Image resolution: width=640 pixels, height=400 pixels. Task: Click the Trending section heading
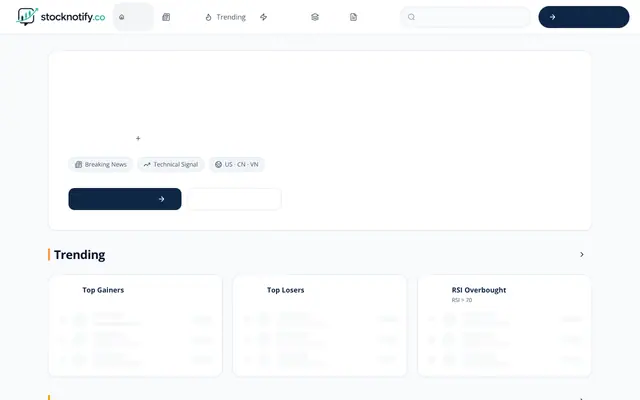[80, 254]
